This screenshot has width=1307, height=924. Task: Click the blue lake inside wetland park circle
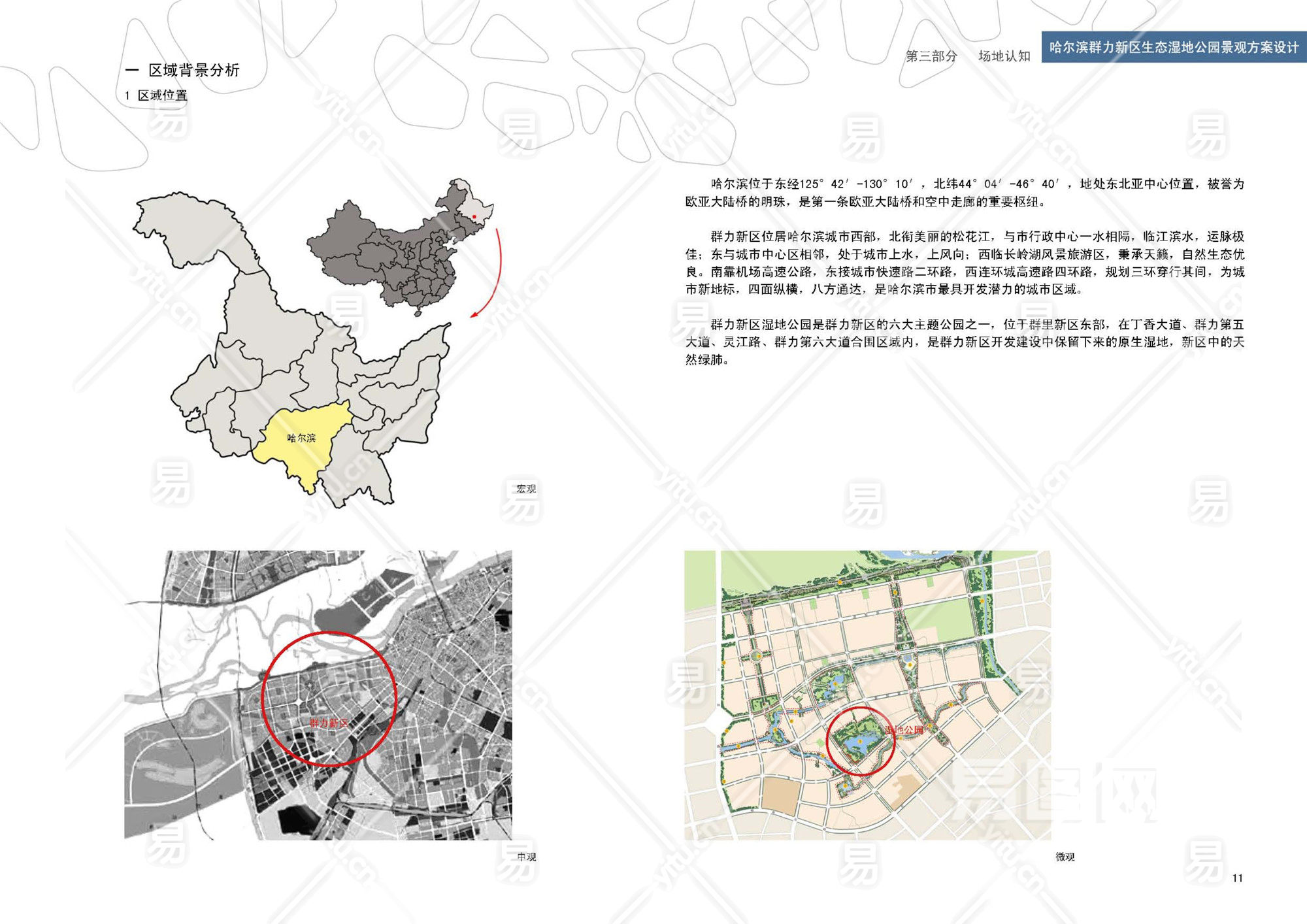(x=857, y=744)
